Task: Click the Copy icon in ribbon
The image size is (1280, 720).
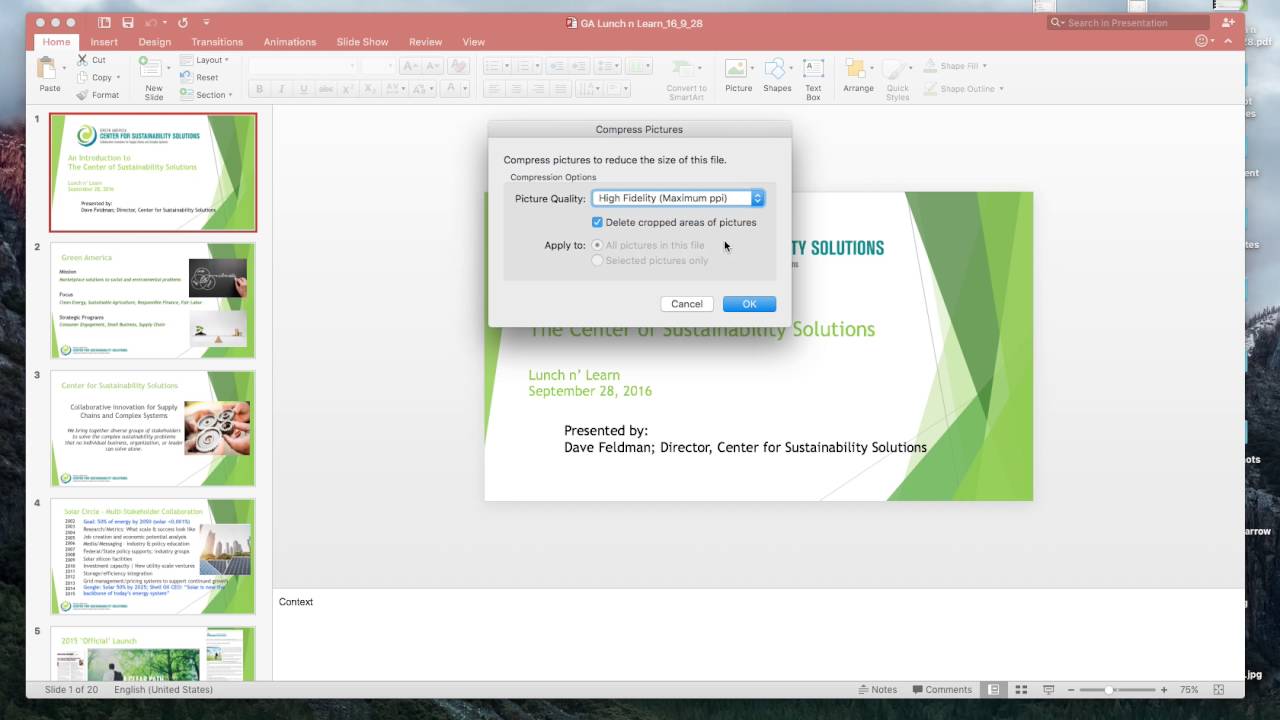Action: click(82, 77)
